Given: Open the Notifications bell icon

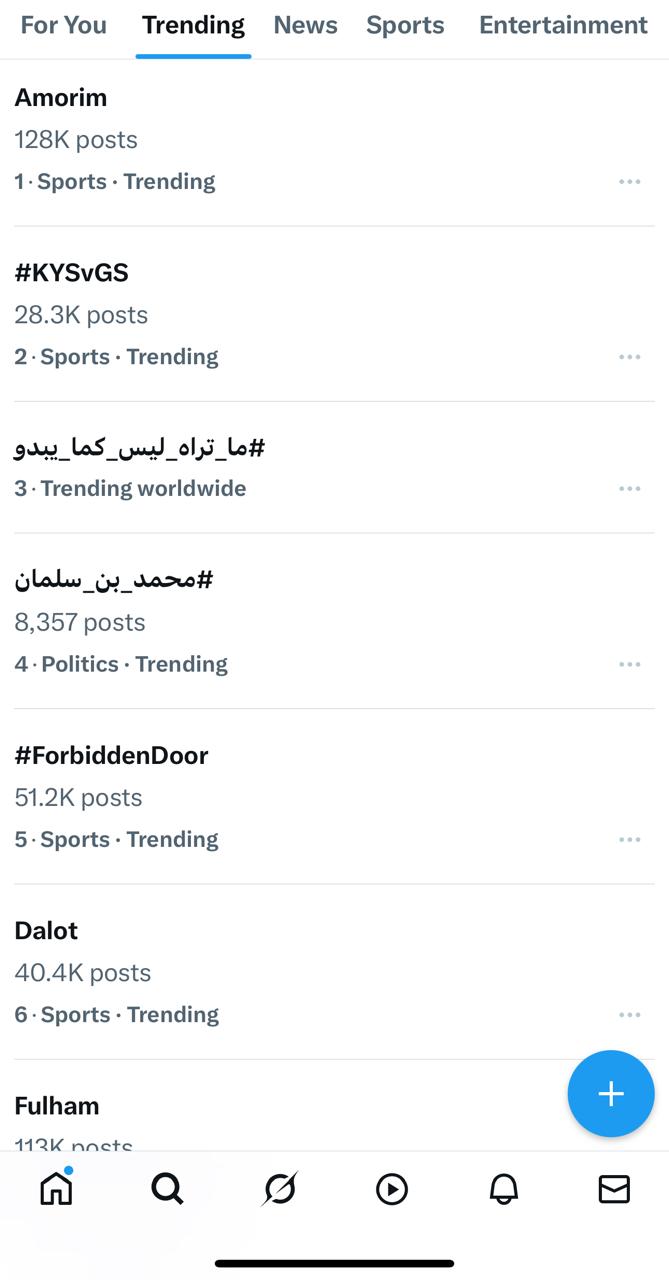Looking at the screenshot, I should click(504, 1188).
